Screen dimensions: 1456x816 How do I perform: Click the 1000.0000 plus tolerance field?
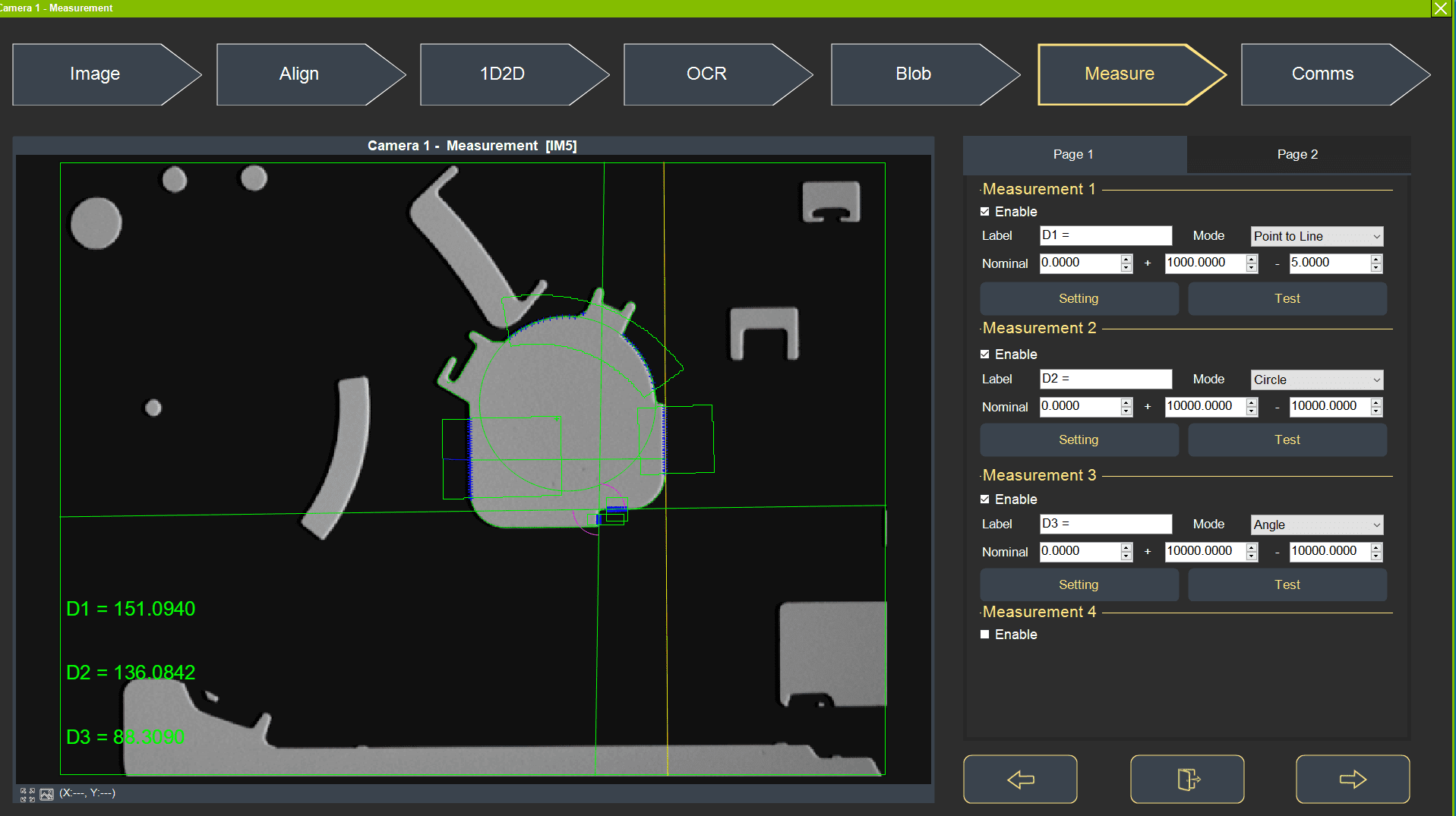pos(1205,263)
